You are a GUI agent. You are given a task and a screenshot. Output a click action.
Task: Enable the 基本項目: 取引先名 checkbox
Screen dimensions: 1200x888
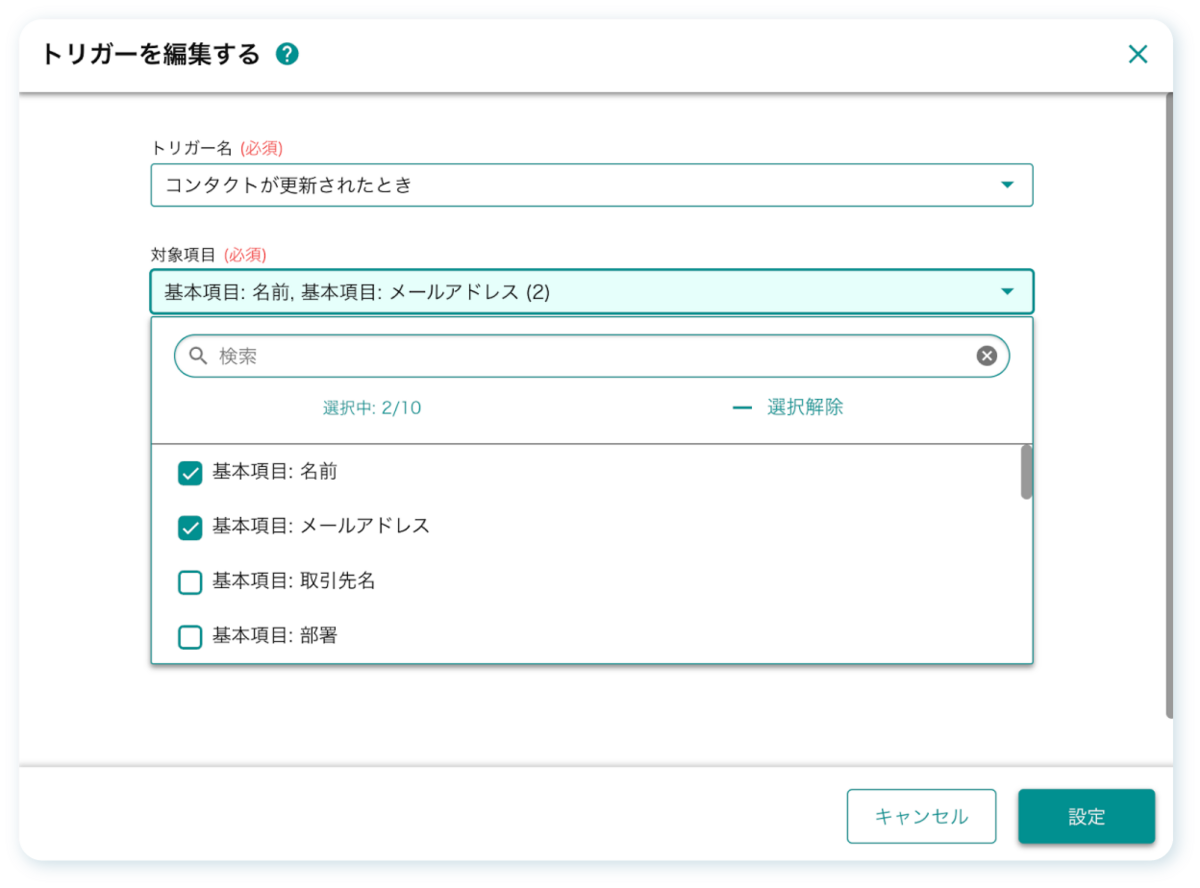point(190,582)
